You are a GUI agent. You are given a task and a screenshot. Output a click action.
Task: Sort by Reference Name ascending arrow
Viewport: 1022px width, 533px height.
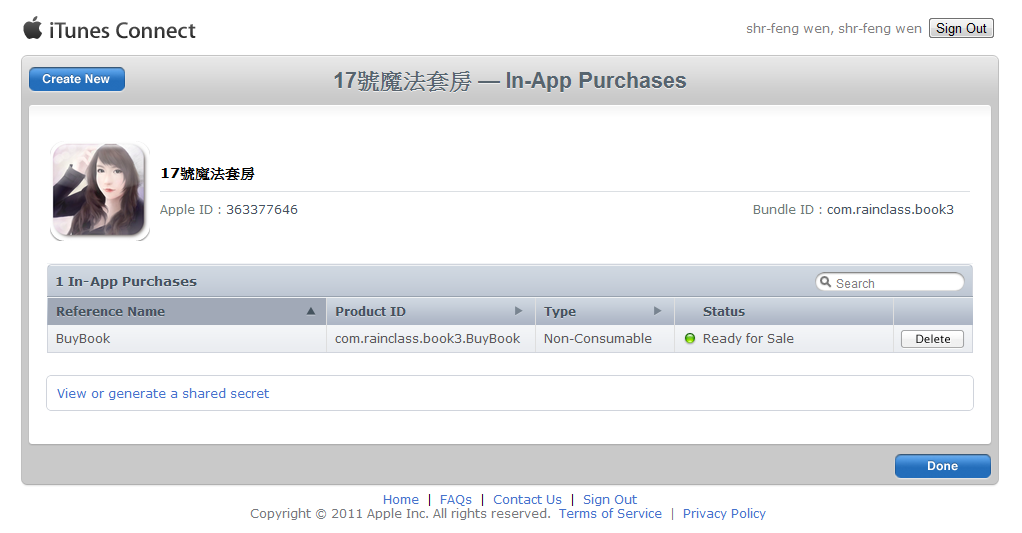click(x=311, y=311)
